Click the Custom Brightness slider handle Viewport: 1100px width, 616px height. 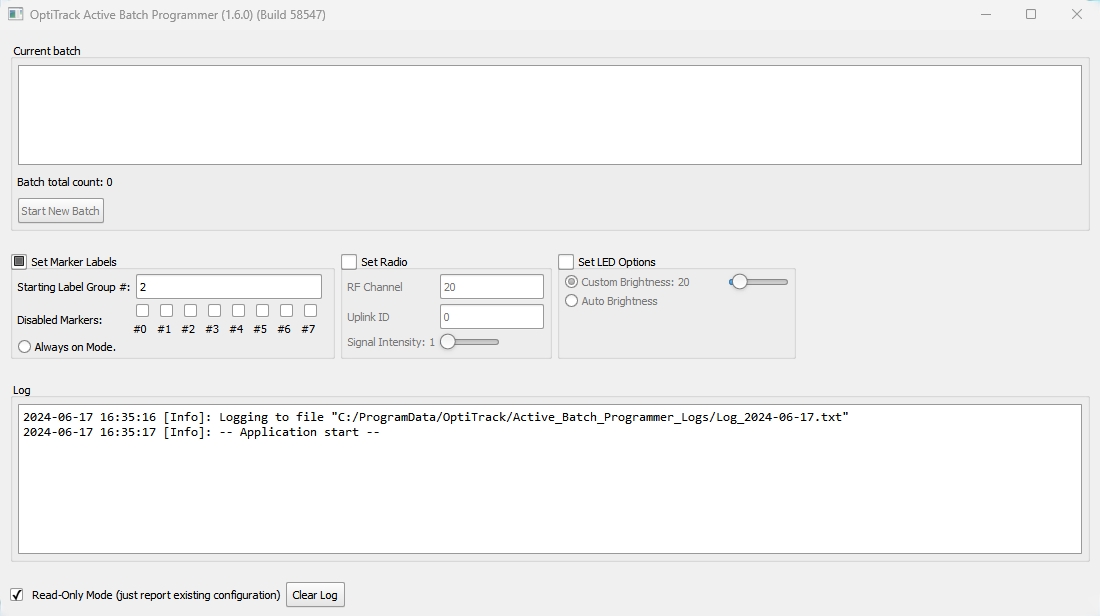click(739, 282)
